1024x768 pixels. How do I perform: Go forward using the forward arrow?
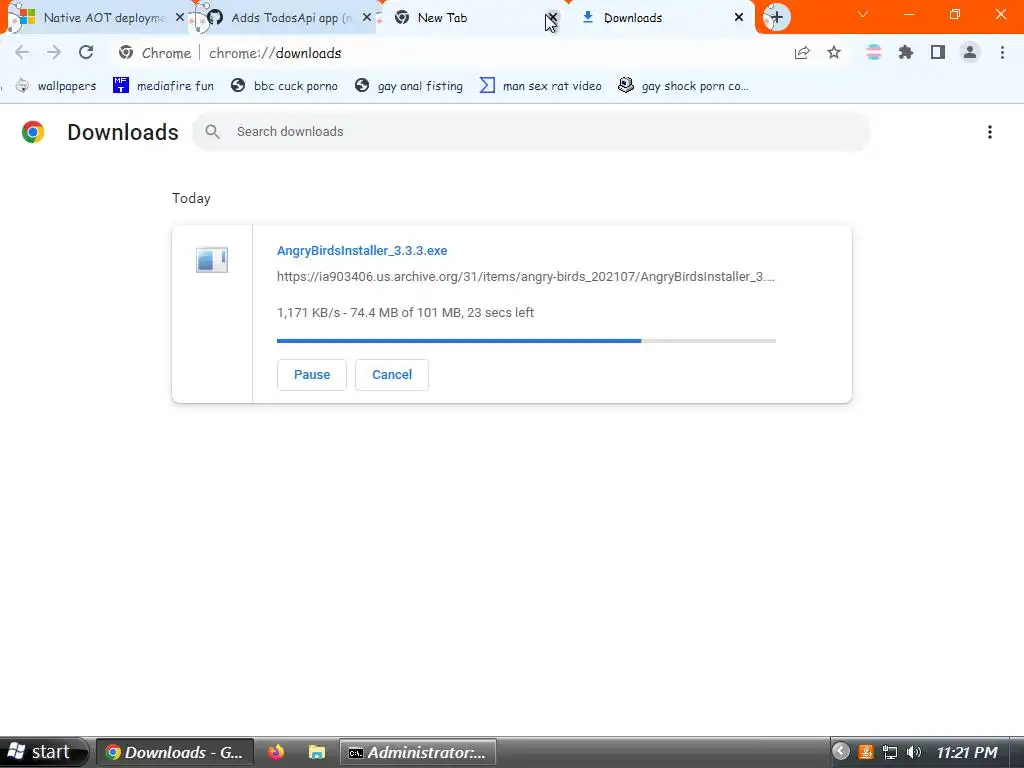coord(54,53)
